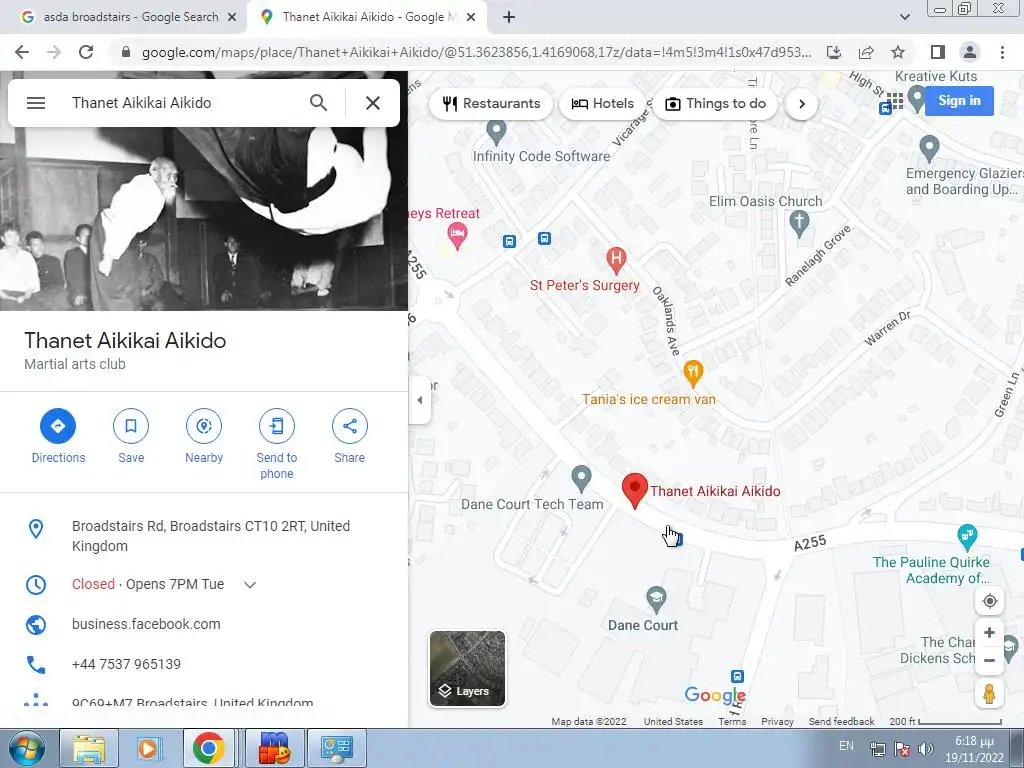The height and width of the screenshot is (768, 1024).
Task: Click the address bar URL
Action: point(476,52)
